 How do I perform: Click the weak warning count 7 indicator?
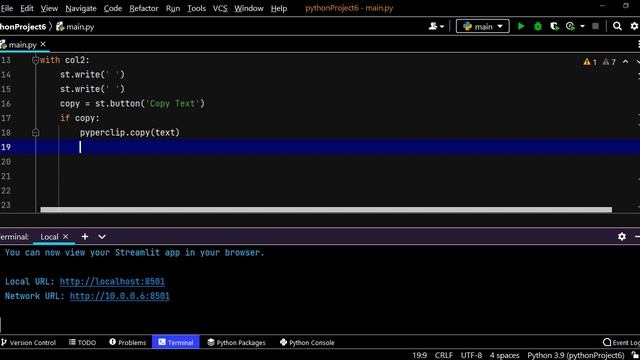tap(609, 62)
